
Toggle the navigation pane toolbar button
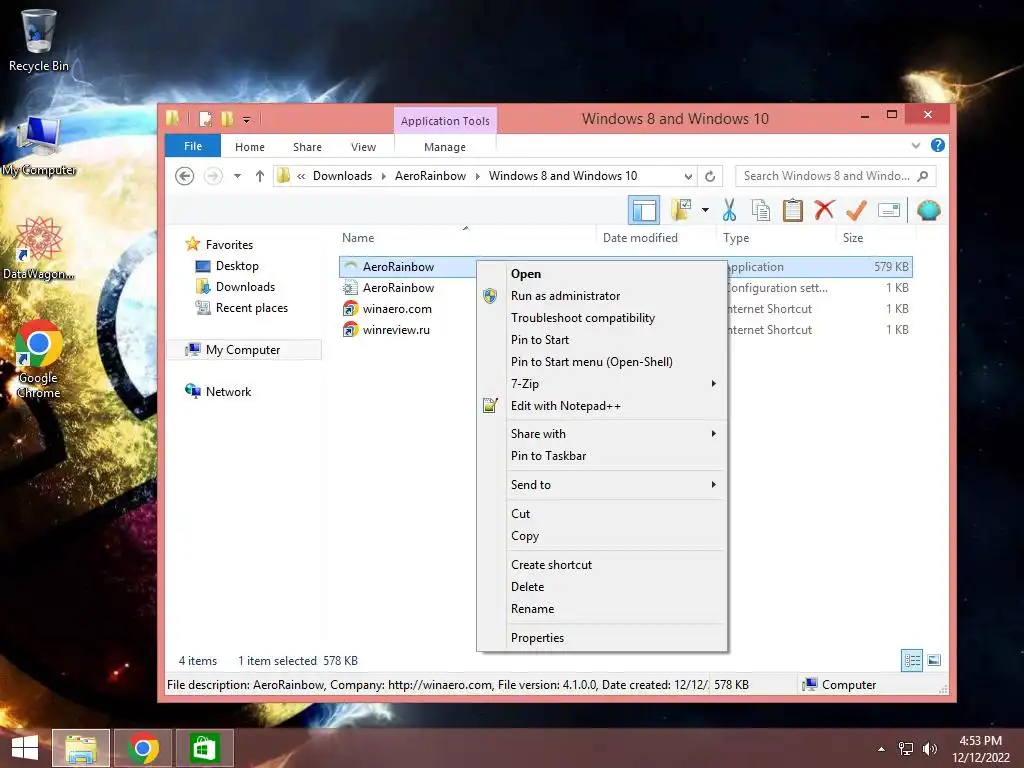[x=644, y=210]
